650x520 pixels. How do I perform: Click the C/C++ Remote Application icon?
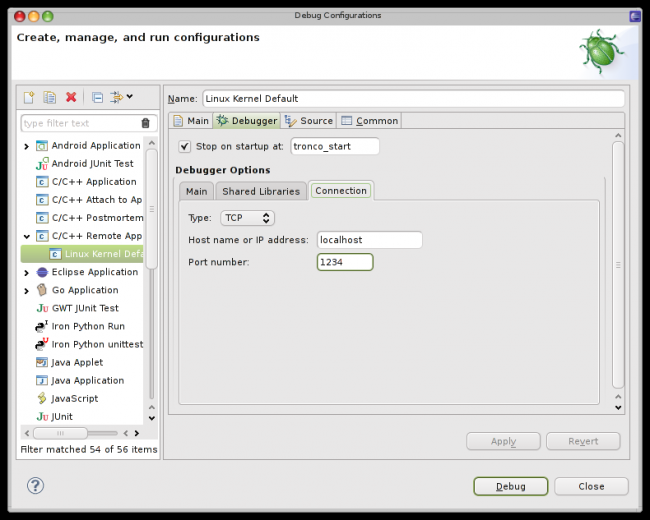click(42, 236)
